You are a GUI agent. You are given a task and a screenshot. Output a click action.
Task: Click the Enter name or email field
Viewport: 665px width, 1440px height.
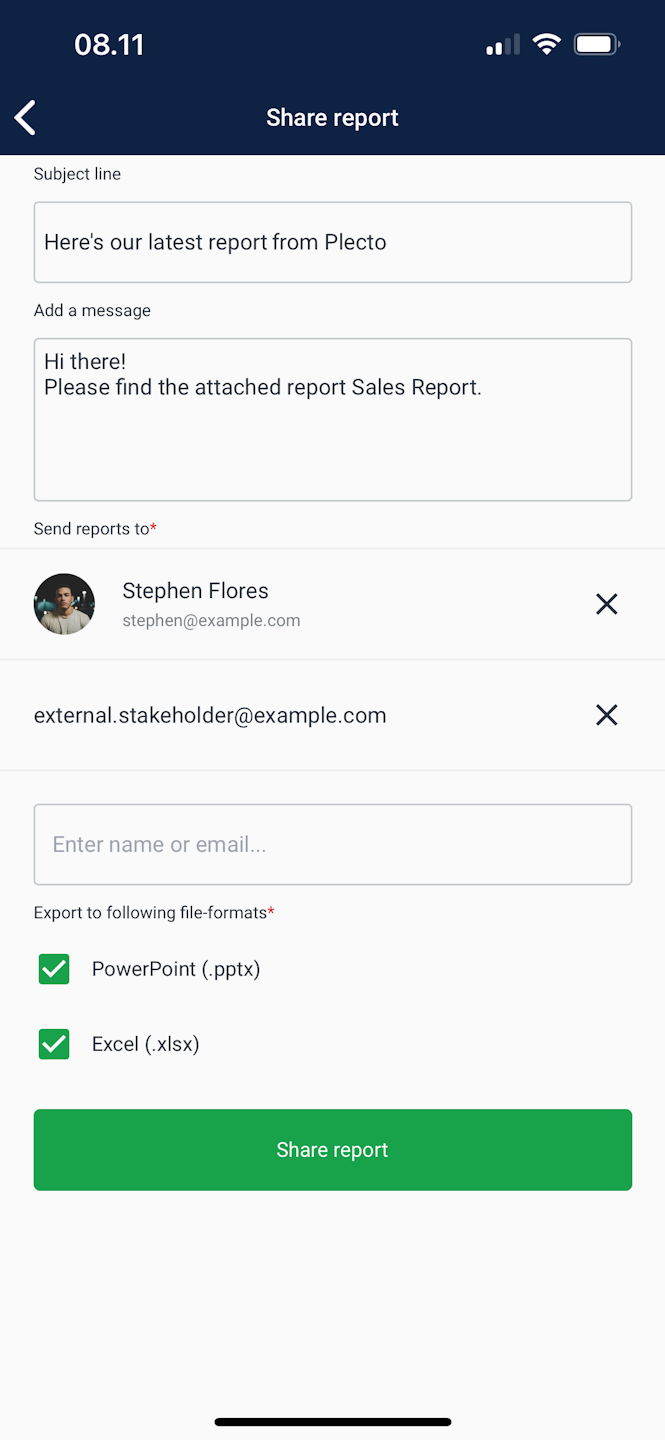point(332,844)
